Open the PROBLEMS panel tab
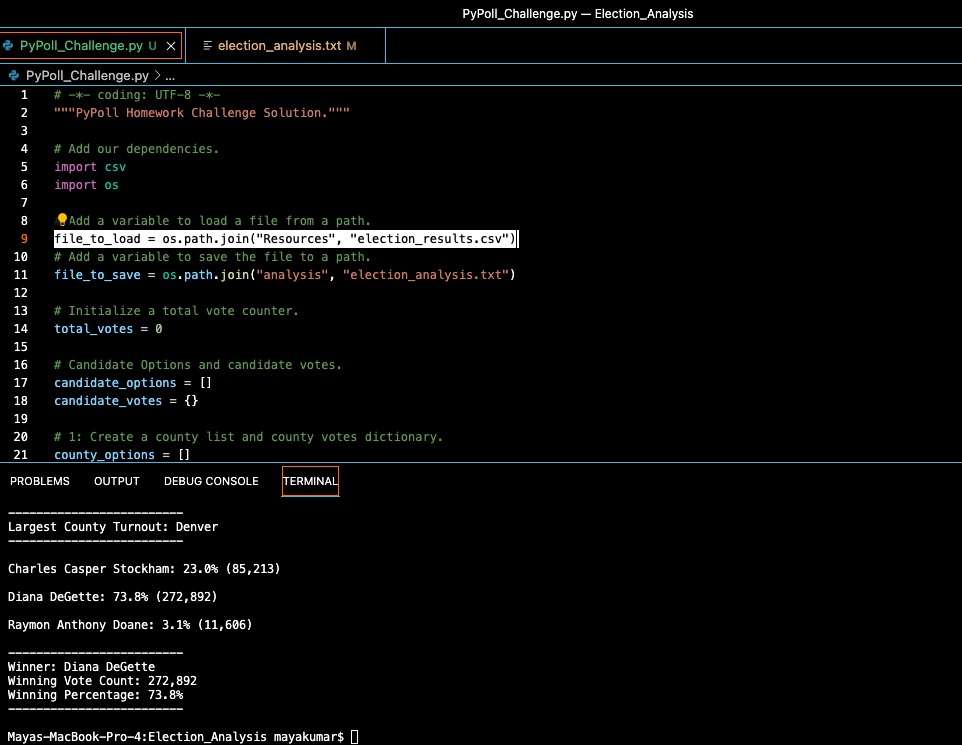Screen dimensions: 962x745 pos(40,481)
